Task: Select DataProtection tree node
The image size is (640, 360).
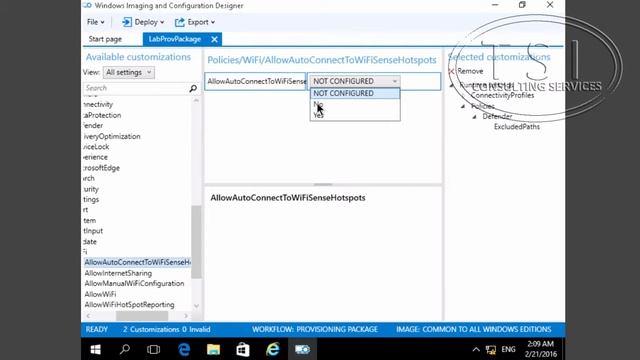Action: pos(102,115)
